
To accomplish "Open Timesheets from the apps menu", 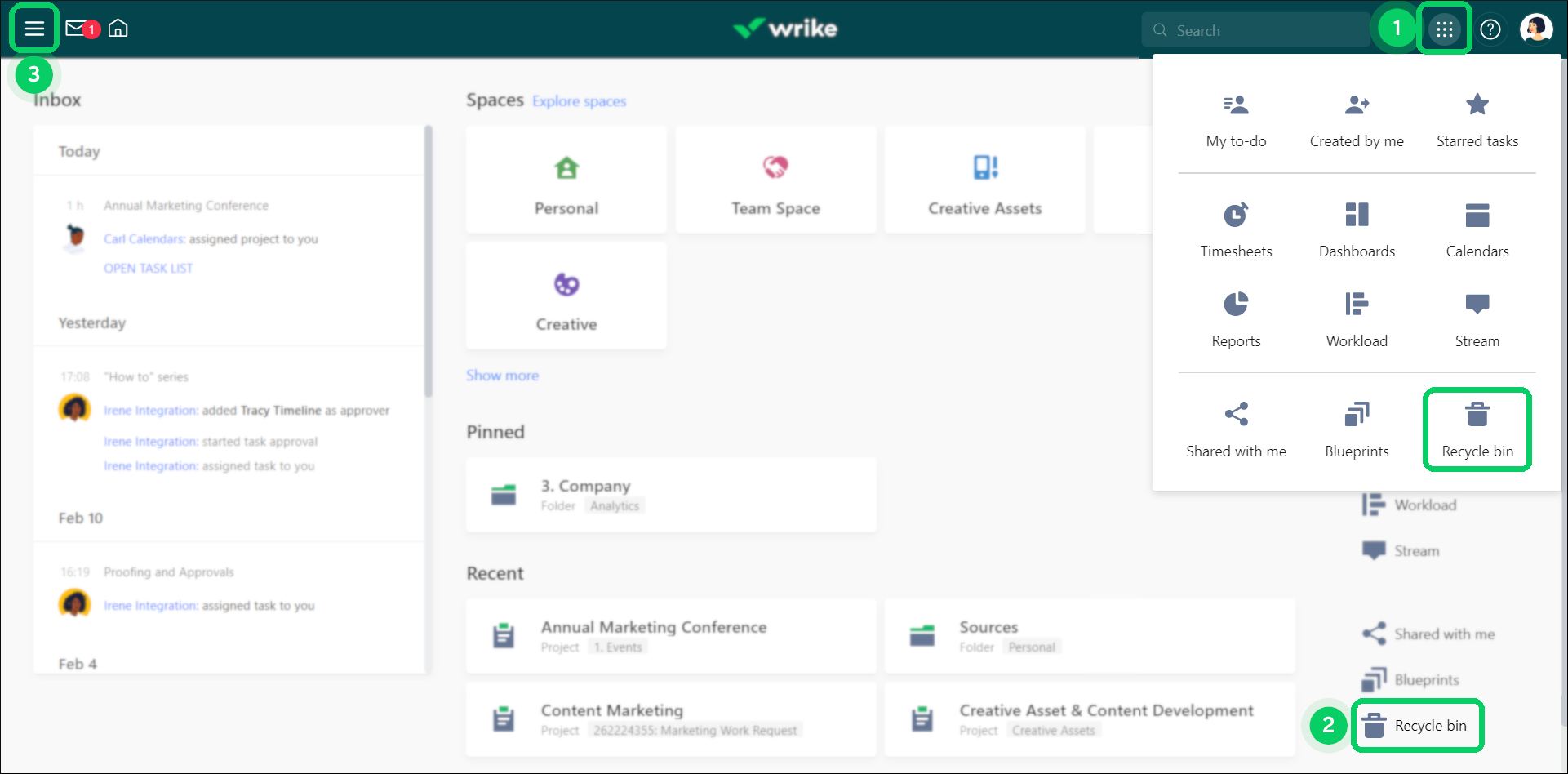I will [1235, 229].
